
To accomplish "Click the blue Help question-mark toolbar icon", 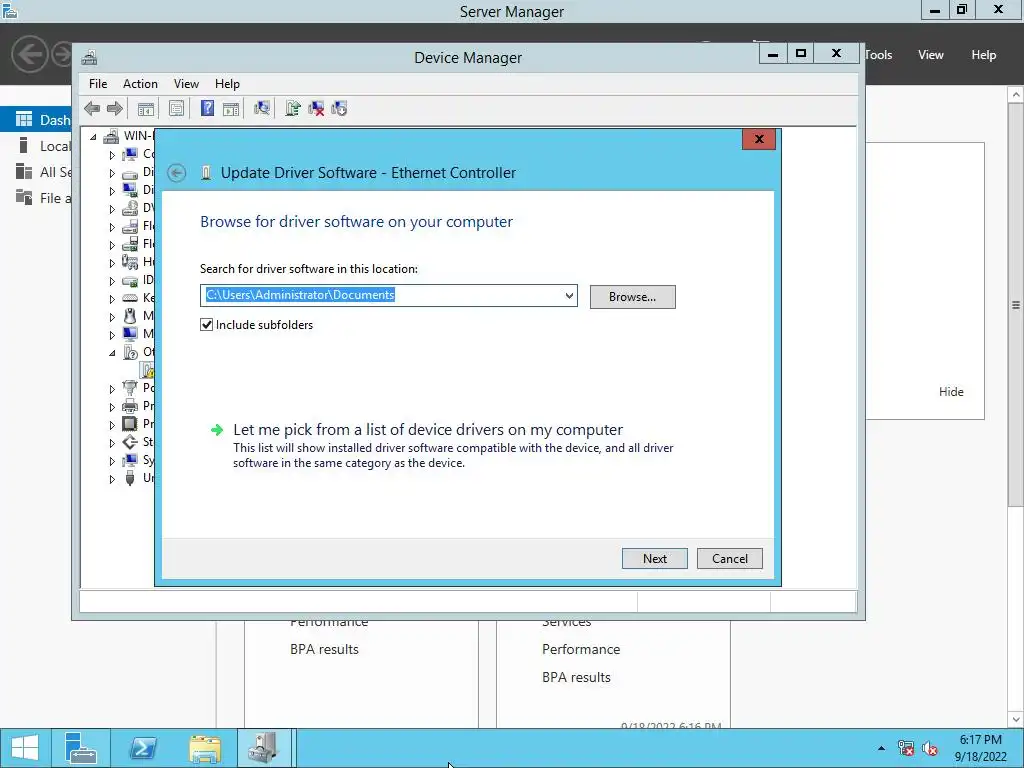I will coord(207,108).
